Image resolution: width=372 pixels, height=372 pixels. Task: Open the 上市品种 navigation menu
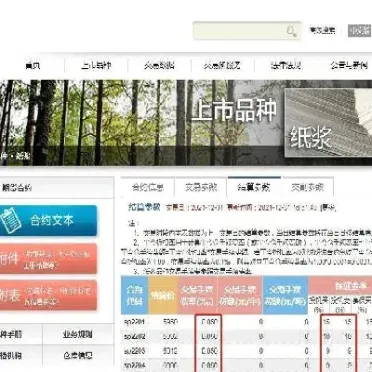click(x=96, y=66)
